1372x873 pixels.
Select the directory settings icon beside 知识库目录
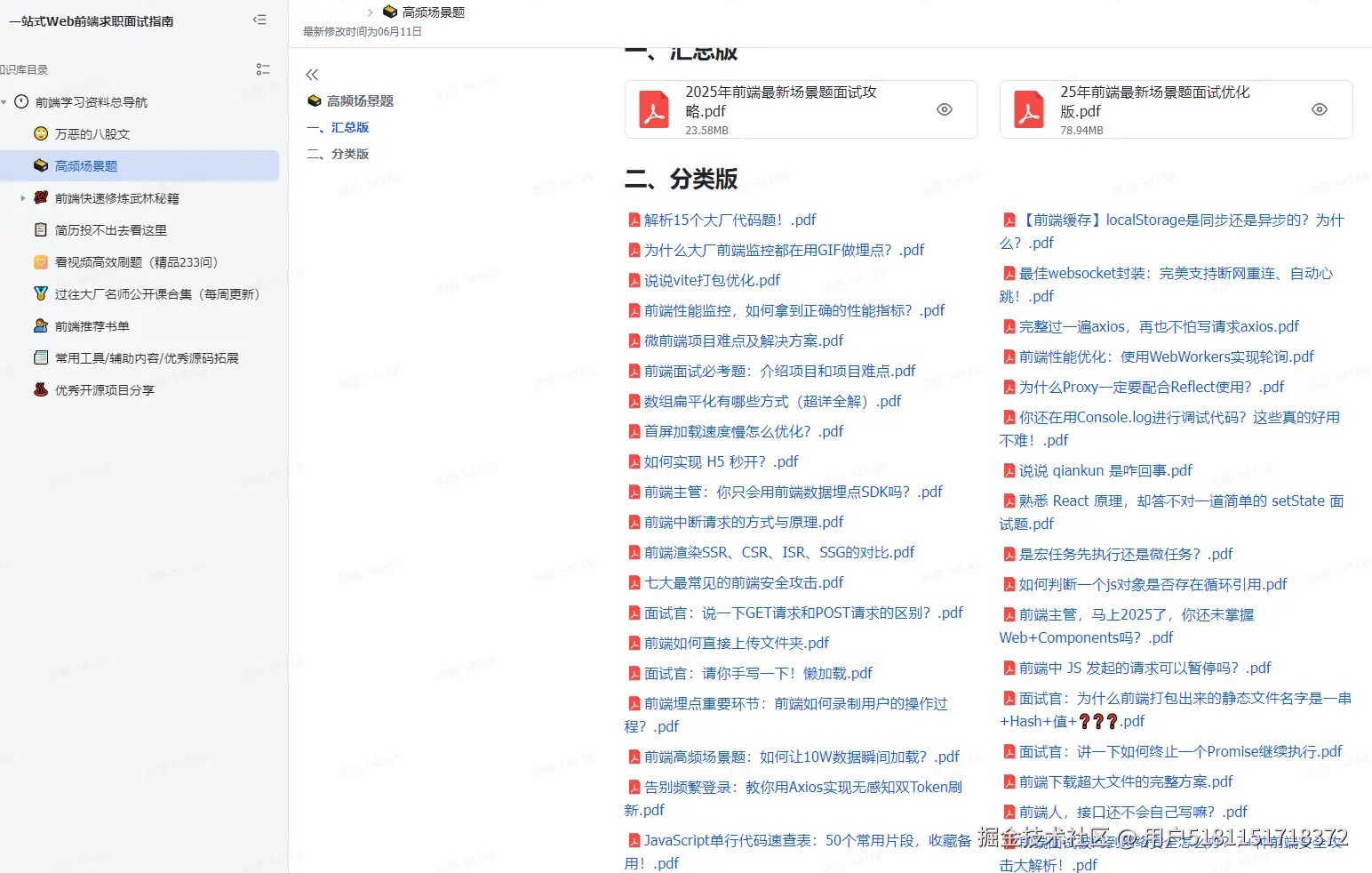(262, 68)
